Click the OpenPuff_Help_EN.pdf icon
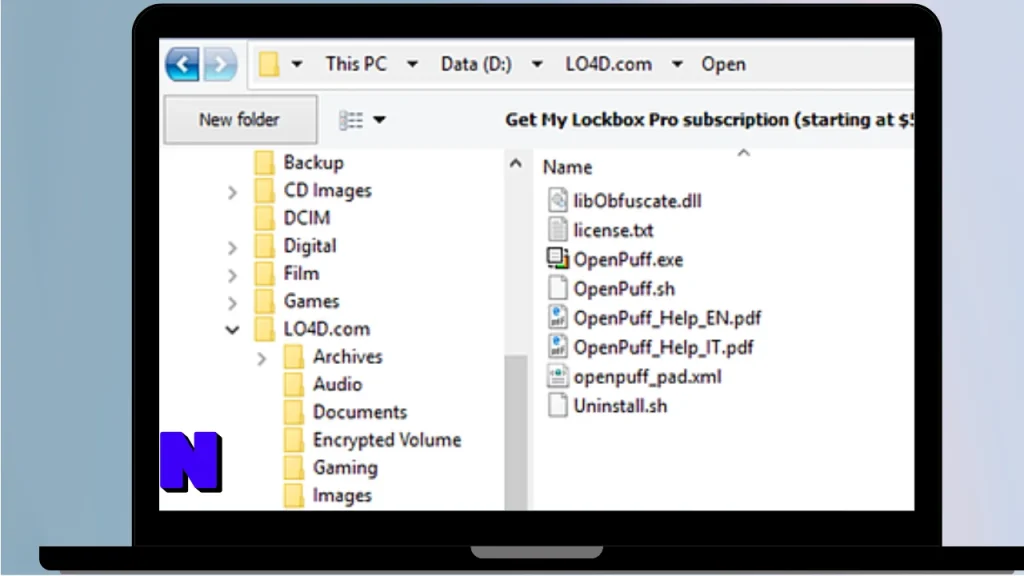 point(557,317)
